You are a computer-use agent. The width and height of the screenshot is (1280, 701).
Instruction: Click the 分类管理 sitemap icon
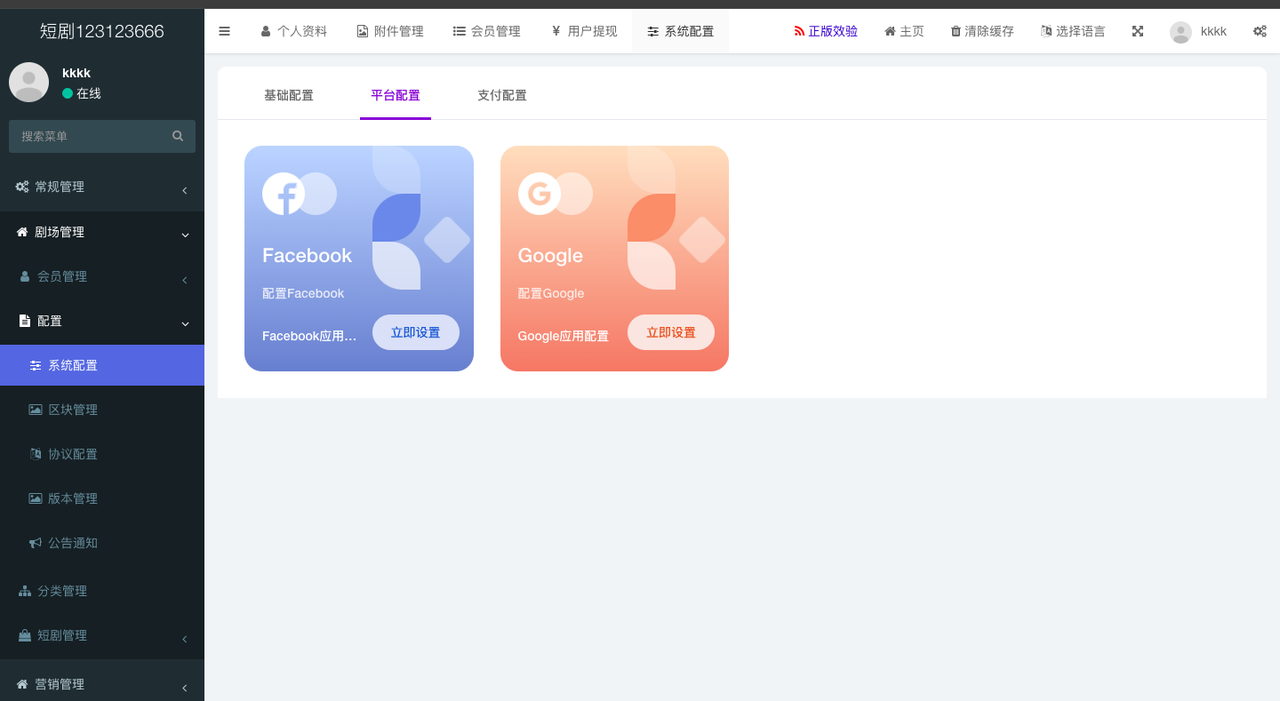(x=25, y=591)
